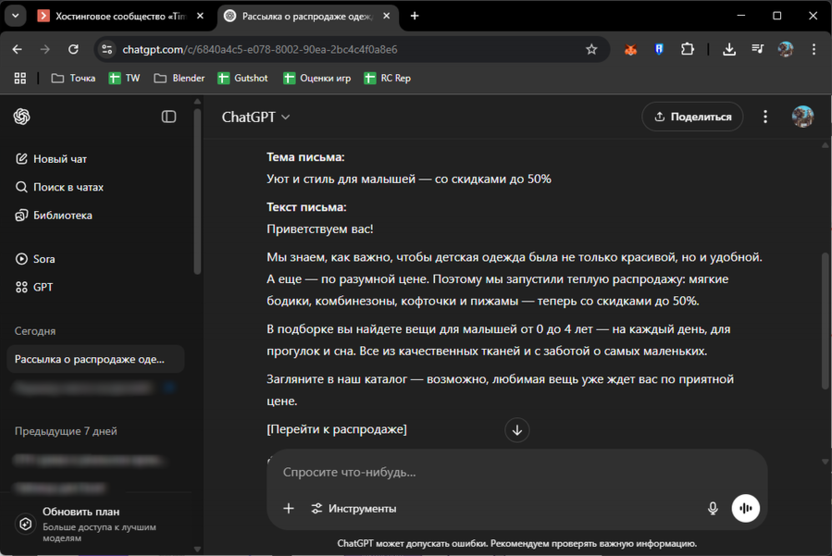Close the Рассылка о распродаже tab
Image resolution: width=832 pixels, height=556 pixels.
[x=386, y=16]
